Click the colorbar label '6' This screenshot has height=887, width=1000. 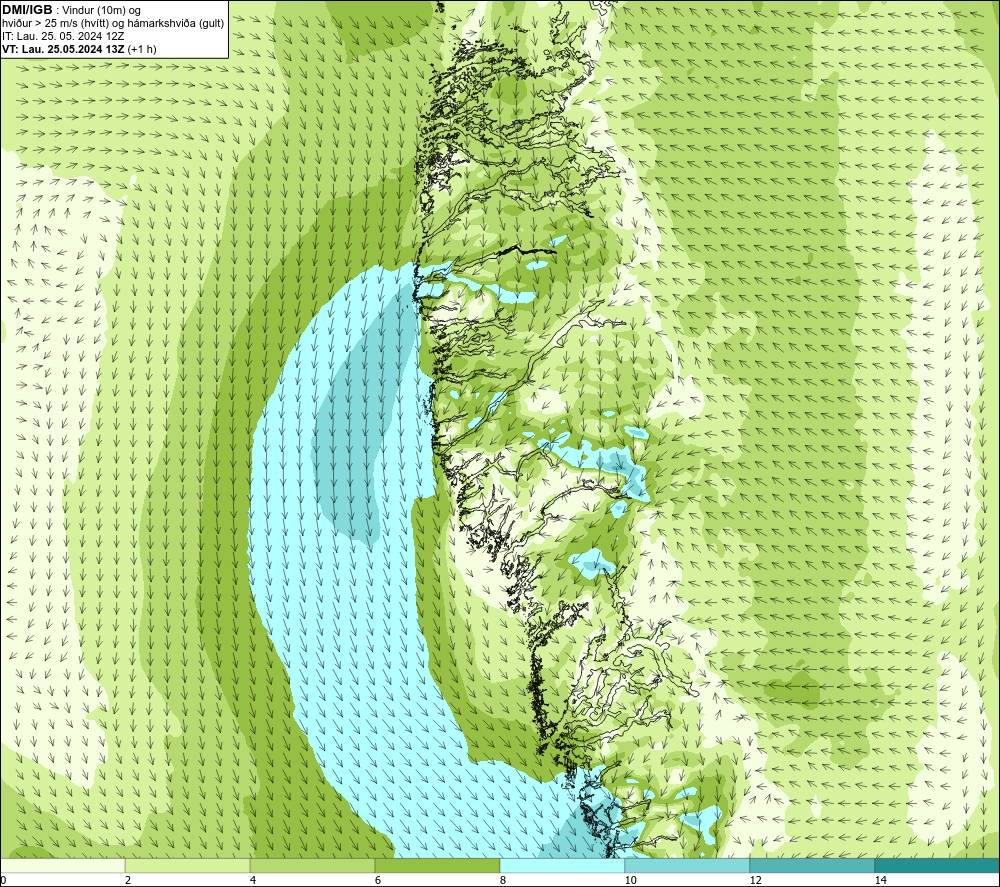point(378,881)
